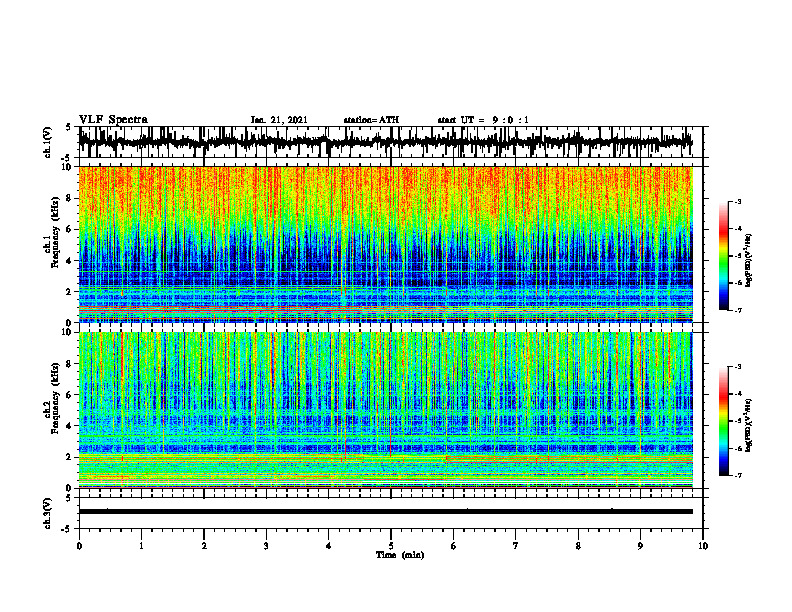Click the "start UT = 9 : 0 : 1" text
This screenshot has width=792, height=612.
(x=483, y=120)
